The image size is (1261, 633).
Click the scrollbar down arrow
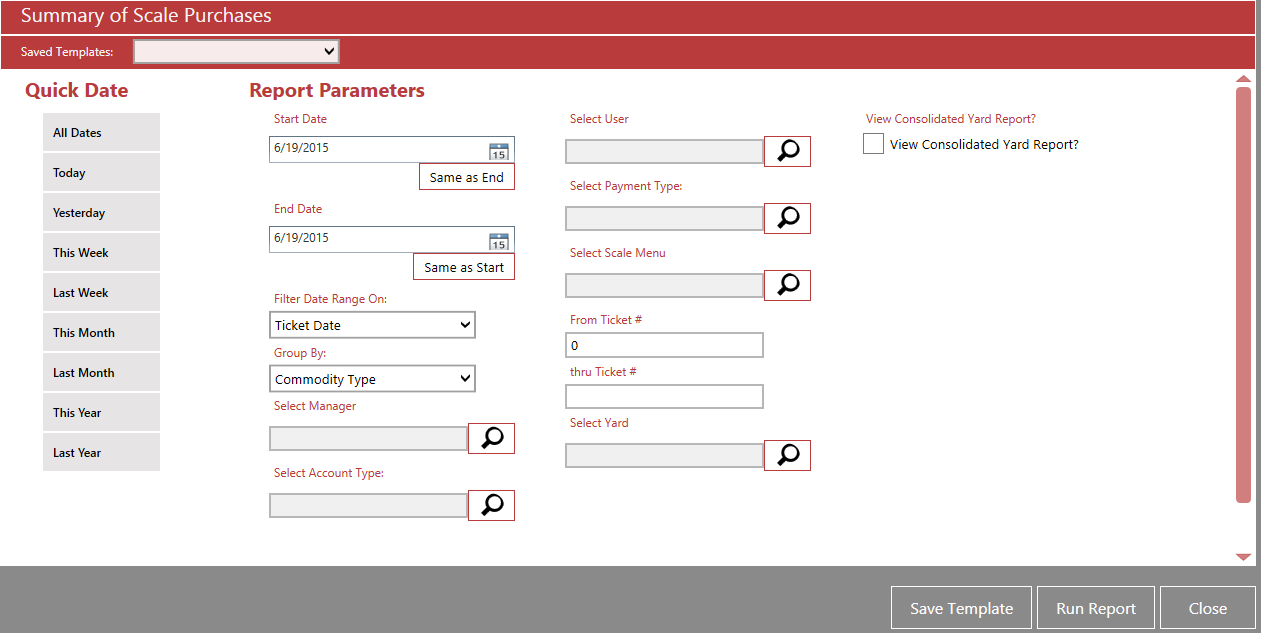[x=1243, y=557]
